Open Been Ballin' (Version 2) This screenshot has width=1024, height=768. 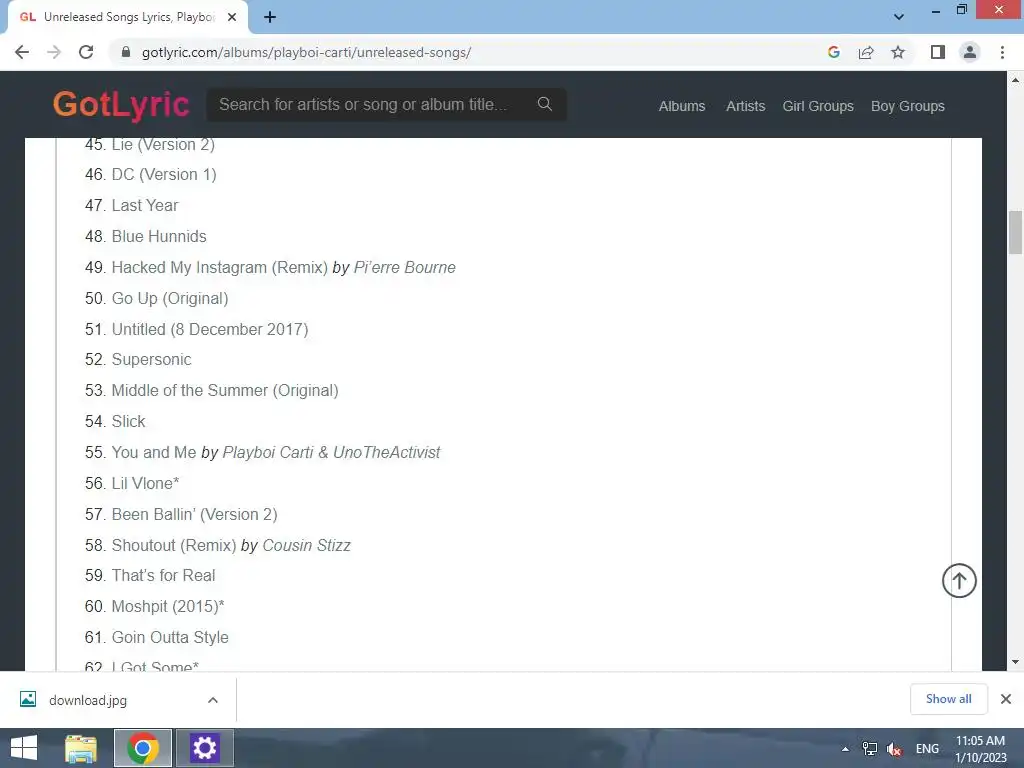pos(195,515)
